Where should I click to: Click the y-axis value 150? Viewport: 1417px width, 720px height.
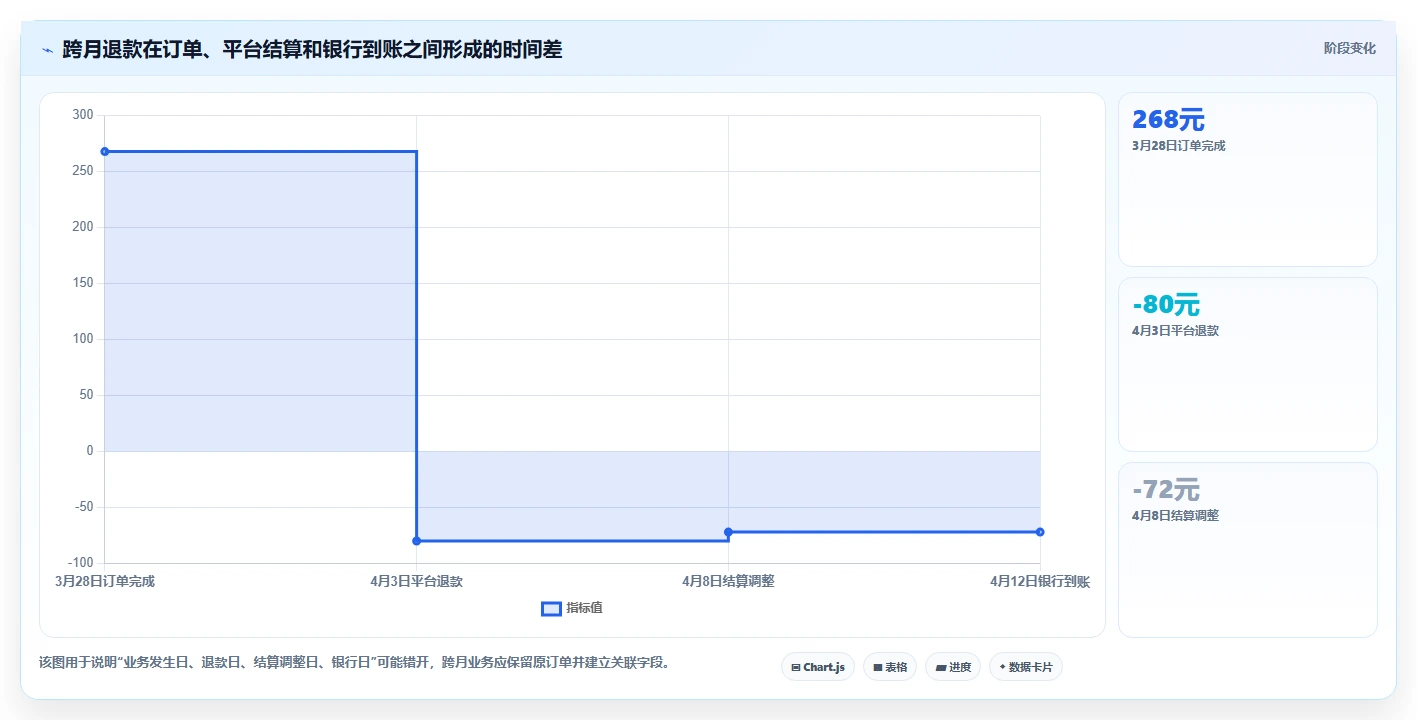coord(83,283)
